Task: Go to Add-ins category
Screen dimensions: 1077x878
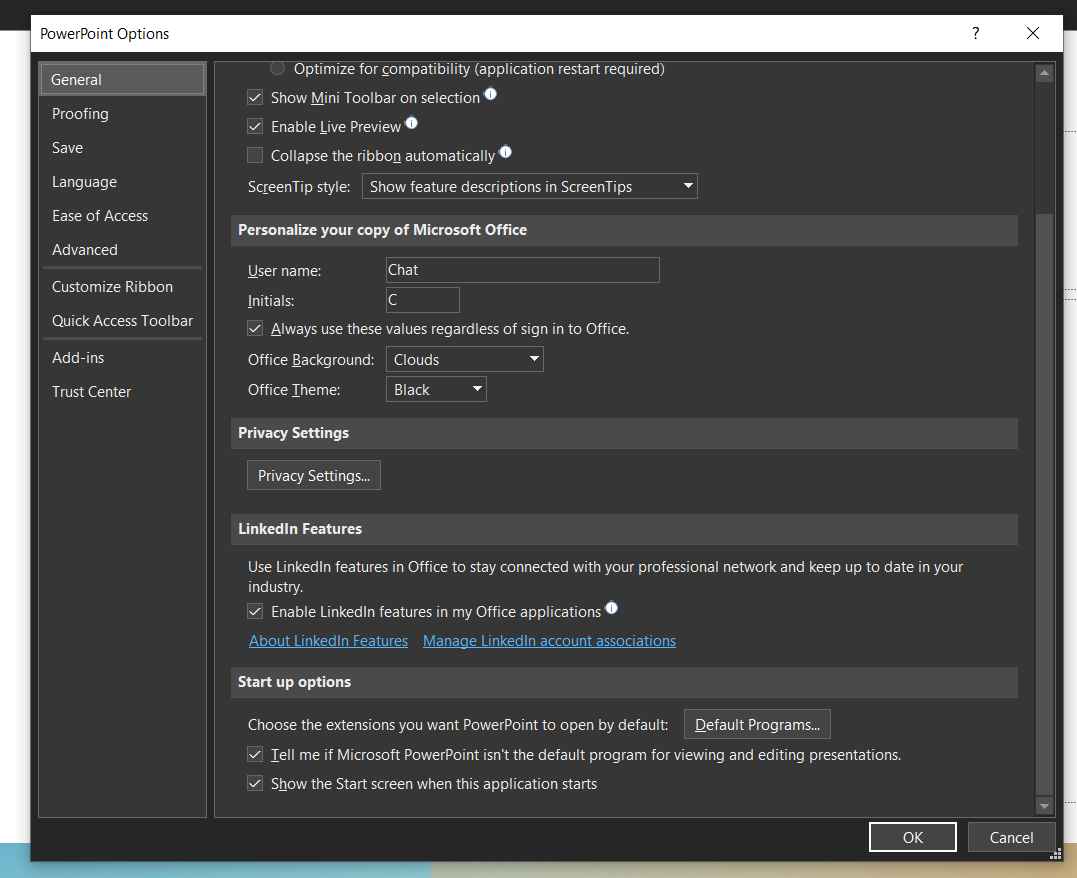Action: point(122,357)
